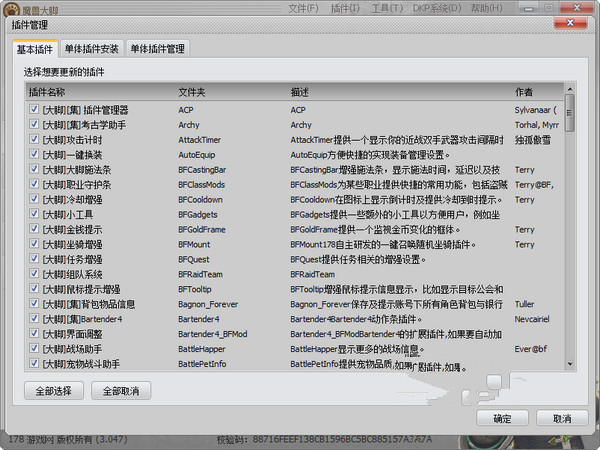600x450 pixels.
Task: Uncheck the [大脚][集]考古学助手 checkbox
Action: [34, 124]
